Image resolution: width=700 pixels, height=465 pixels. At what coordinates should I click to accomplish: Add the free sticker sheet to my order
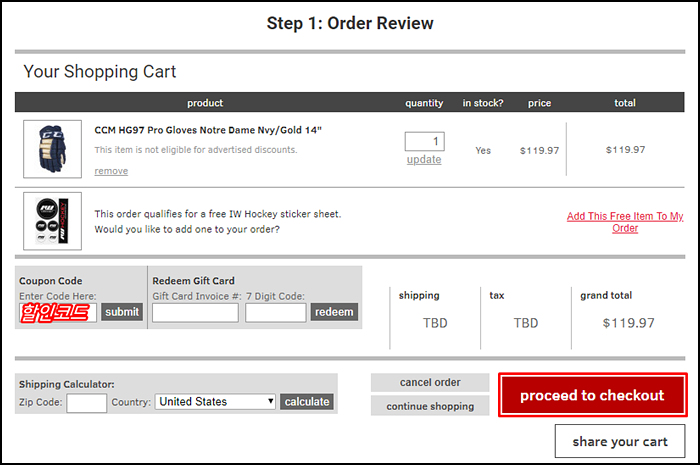click(x=625, y=222)
